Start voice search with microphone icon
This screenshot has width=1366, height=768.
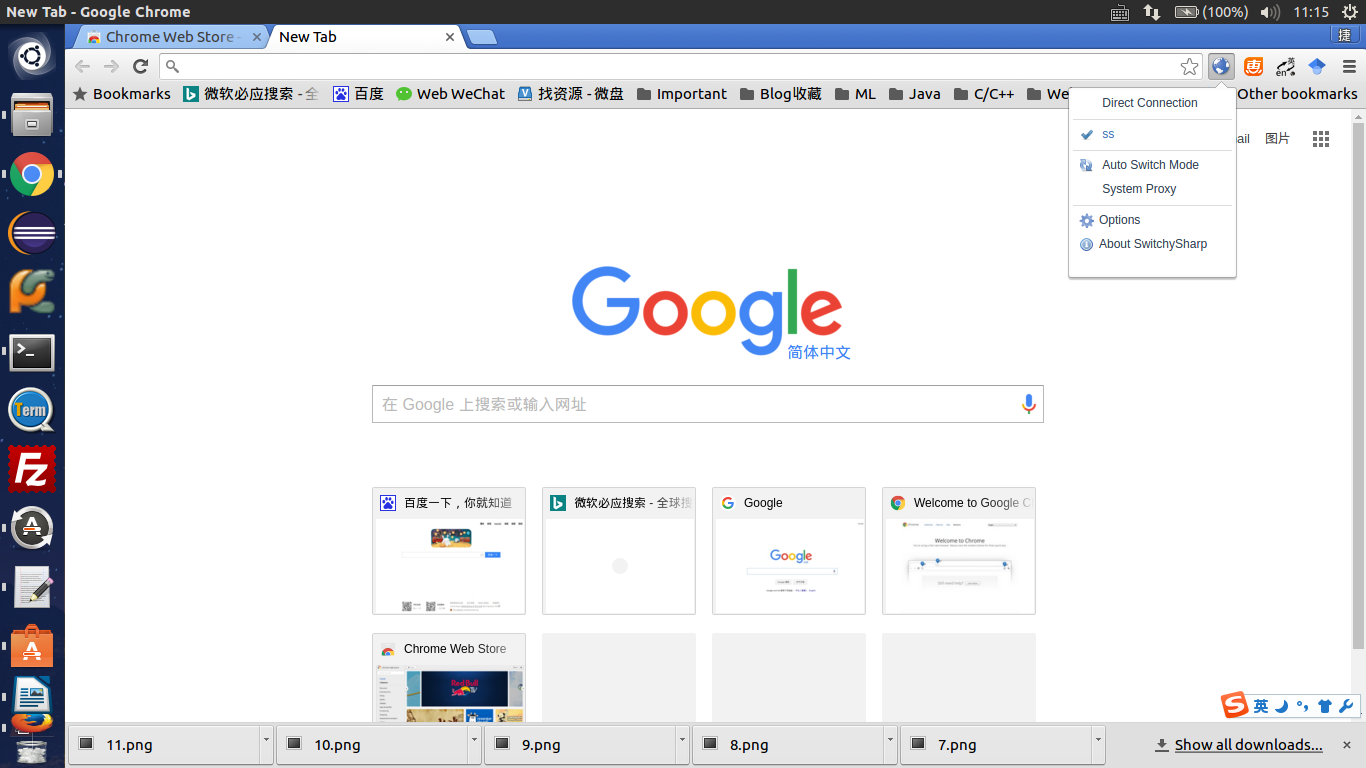pyautogui.click(x=1028, y=404)
